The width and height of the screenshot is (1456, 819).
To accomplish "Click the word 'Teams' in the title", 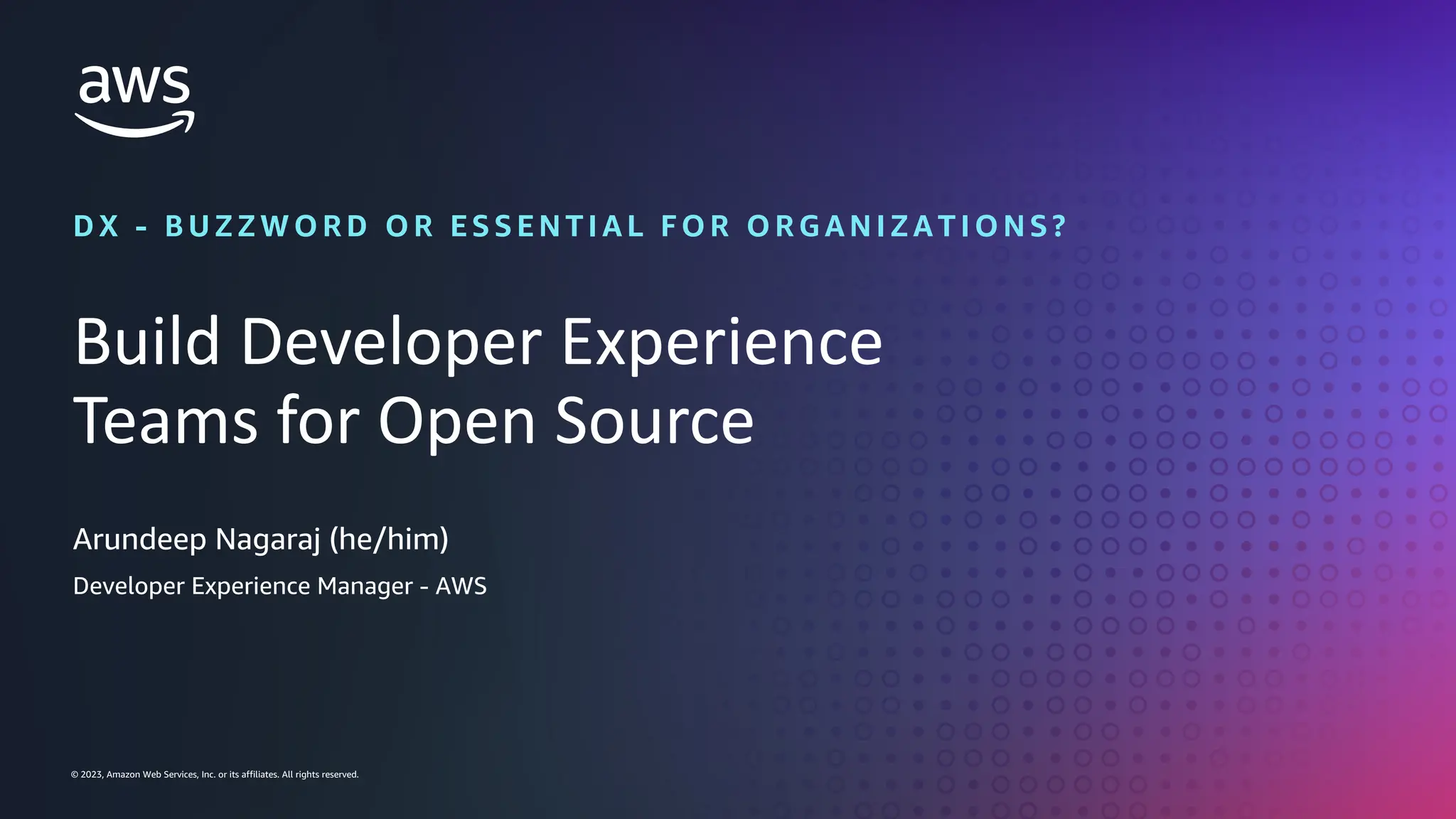I will [x=165, y=422].
